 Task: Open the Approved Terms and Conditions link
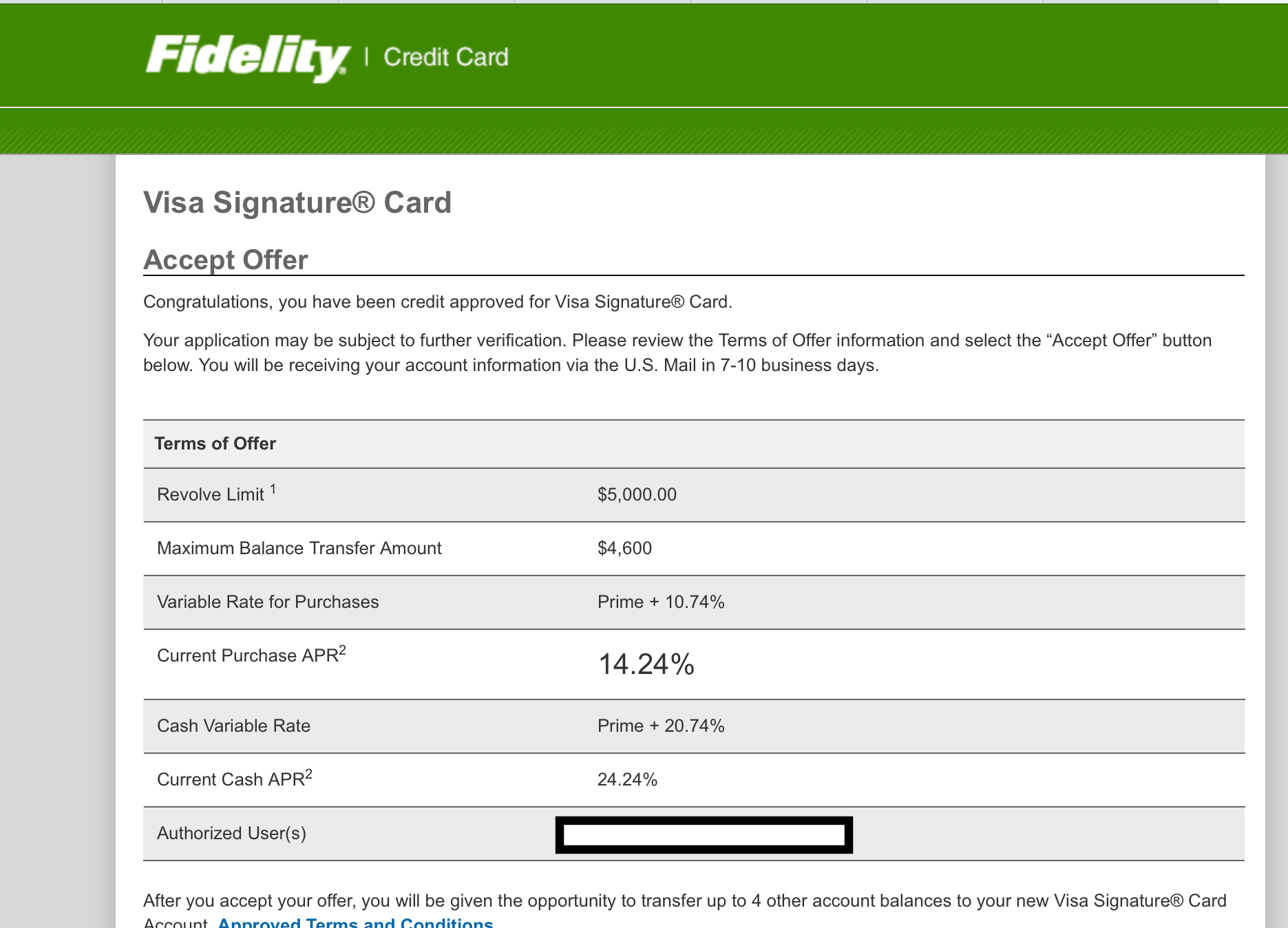coord(355,922)
